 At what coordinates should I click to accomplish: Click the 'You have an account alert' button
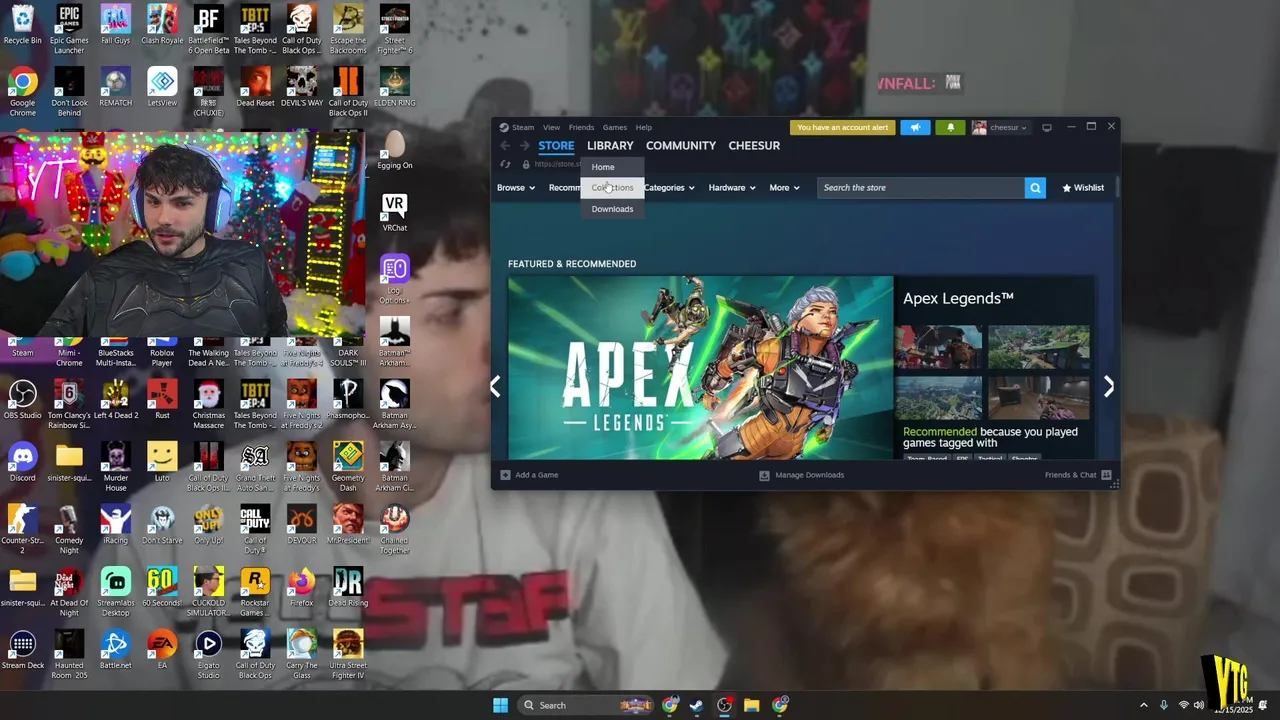(x=843, y=127)
